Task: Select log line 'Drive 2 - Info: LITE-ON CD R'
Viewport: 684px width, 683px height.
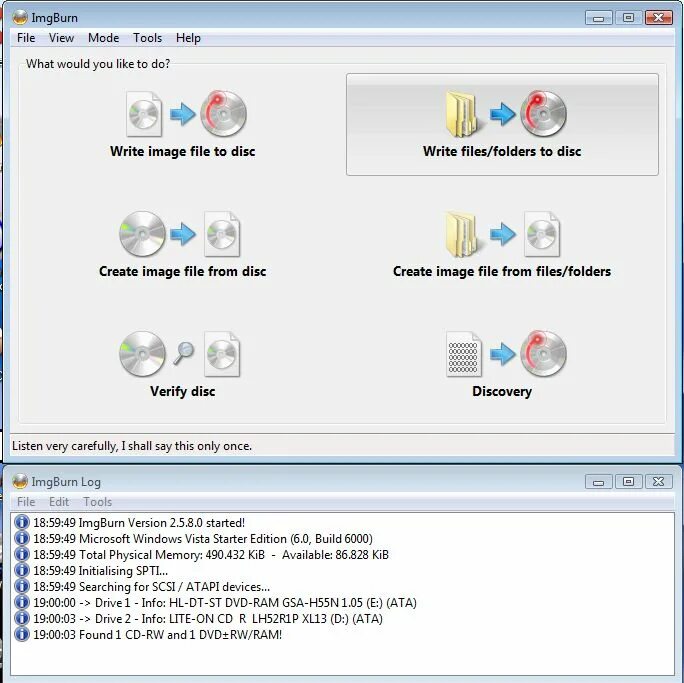Action: click(x=208, y=618)
